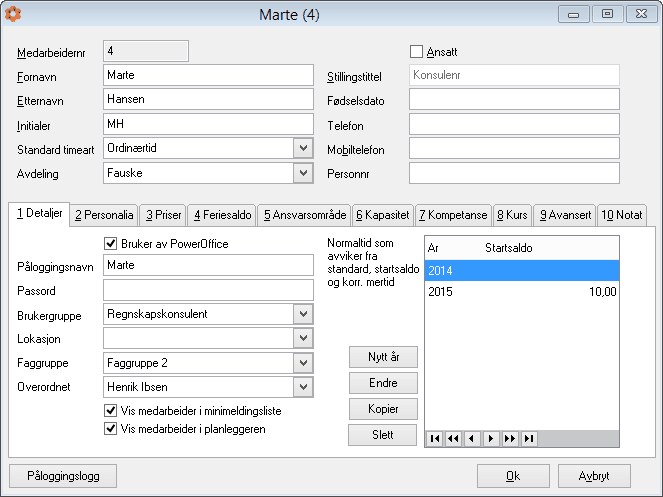The height and width of the screenshot is (497, 663).
Task: Maximize the Marte window
Action: tap(607, 14)
